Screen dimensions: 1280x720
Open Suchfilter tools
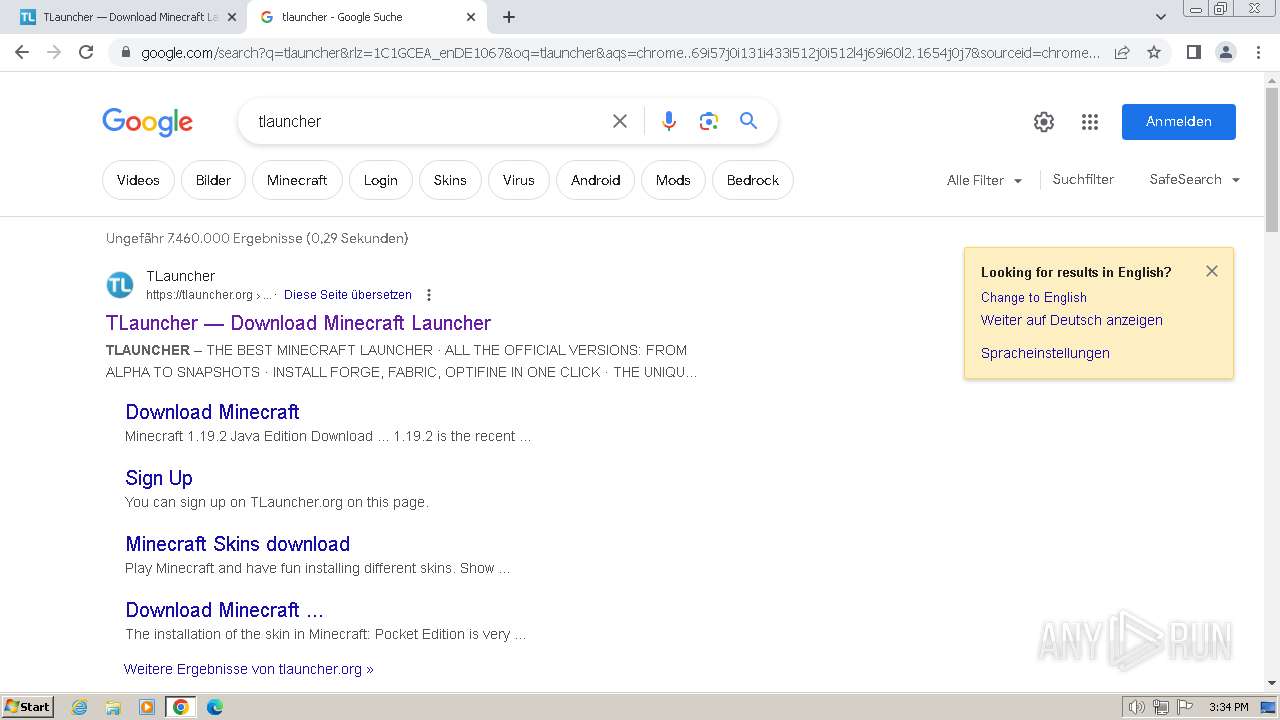[x=1083, y=179]
